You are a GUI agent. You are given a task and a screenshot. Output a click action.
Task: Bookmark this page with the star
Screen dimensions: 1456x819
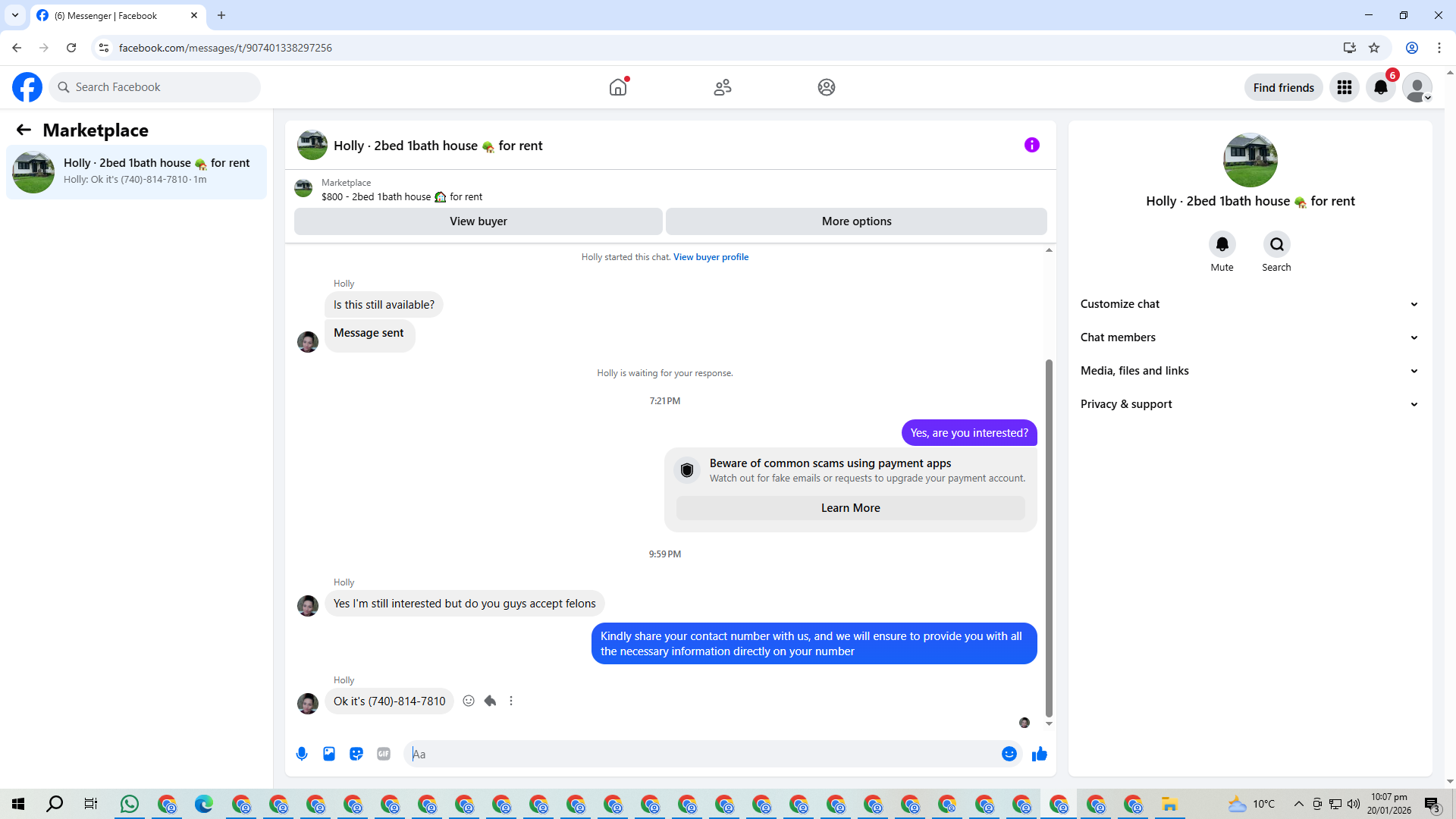(x=1374, y=48)
